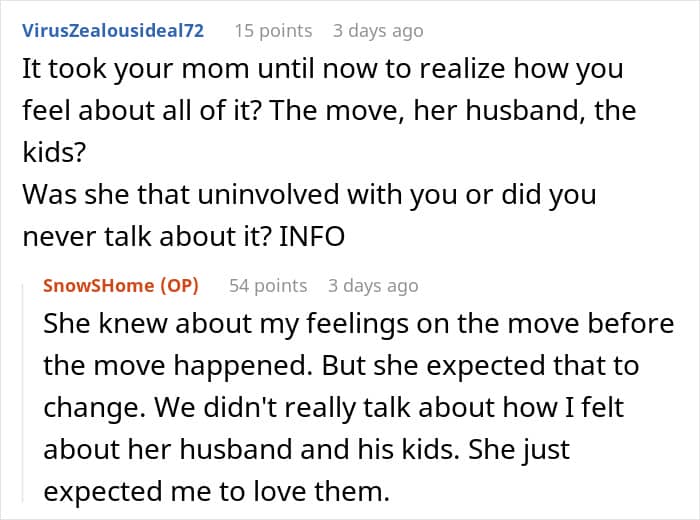Open SnowSHome (OP) user profile
700x520 pixels.
121,285
